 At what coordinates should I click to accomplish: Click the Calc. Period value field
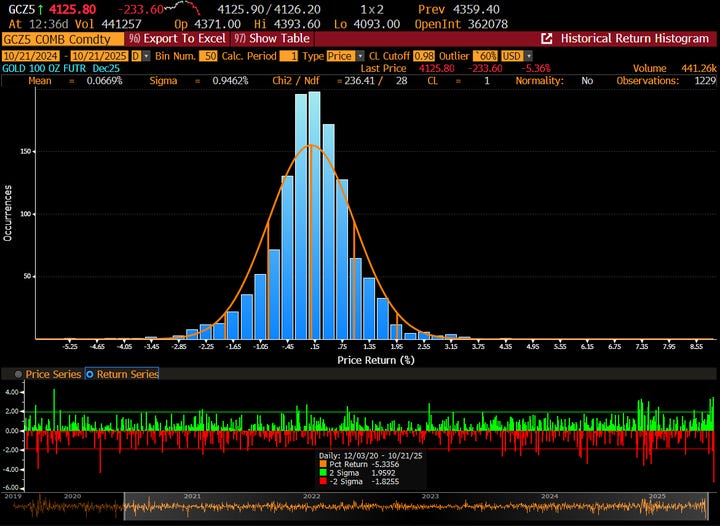pyautogui.click(x=288, y=54)
